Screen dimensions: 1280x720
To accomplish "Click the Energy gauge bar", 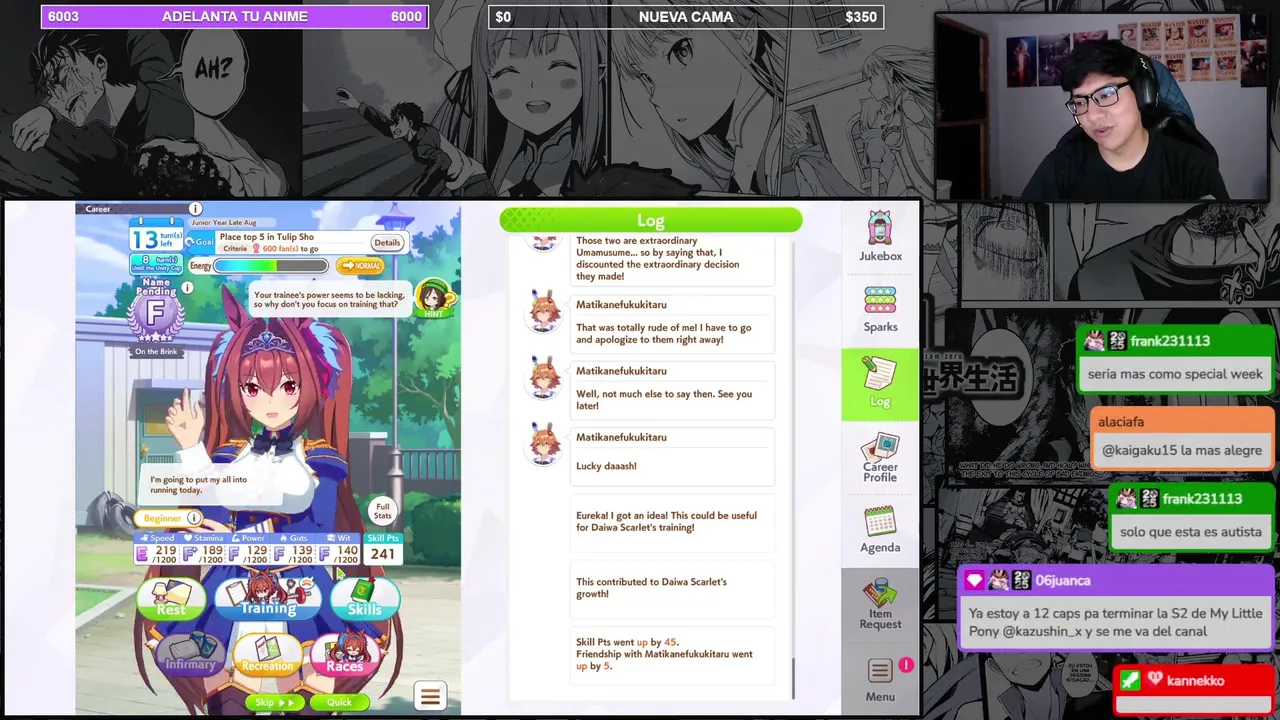I will pos(270,266).
